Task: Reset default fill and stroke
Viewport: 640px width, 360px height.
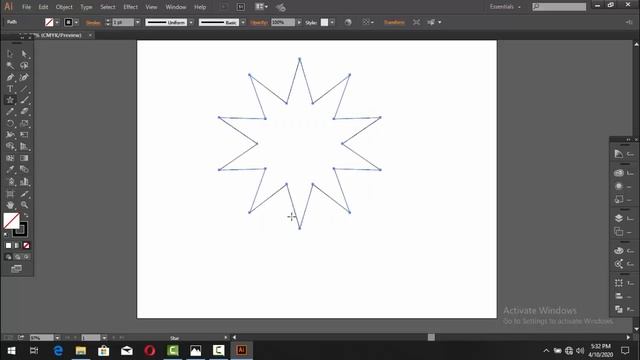Action: click(x=6, y=235)
